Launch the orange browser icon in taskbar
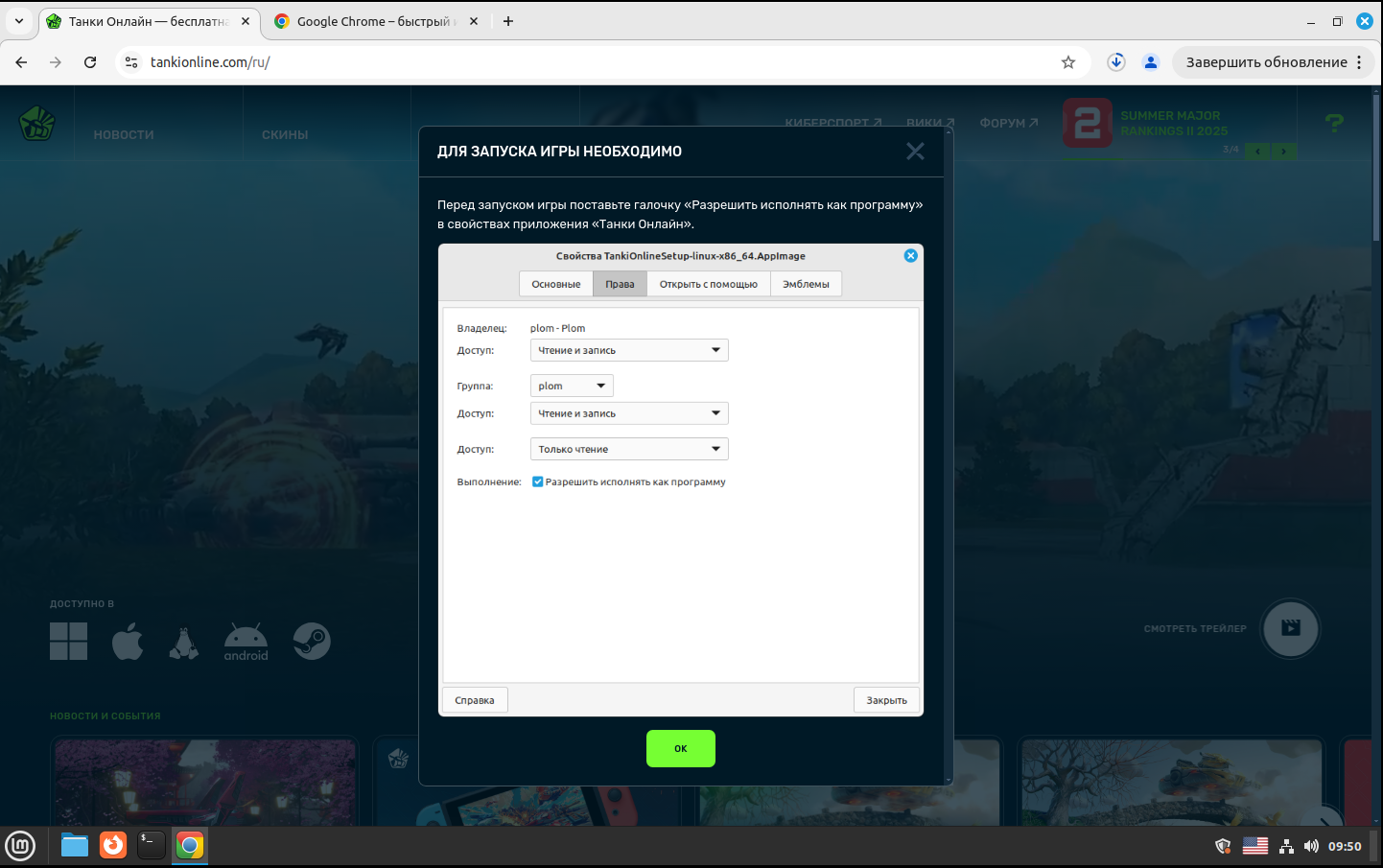This screenshot has width=1383, height=868. (x=113, y=845)
